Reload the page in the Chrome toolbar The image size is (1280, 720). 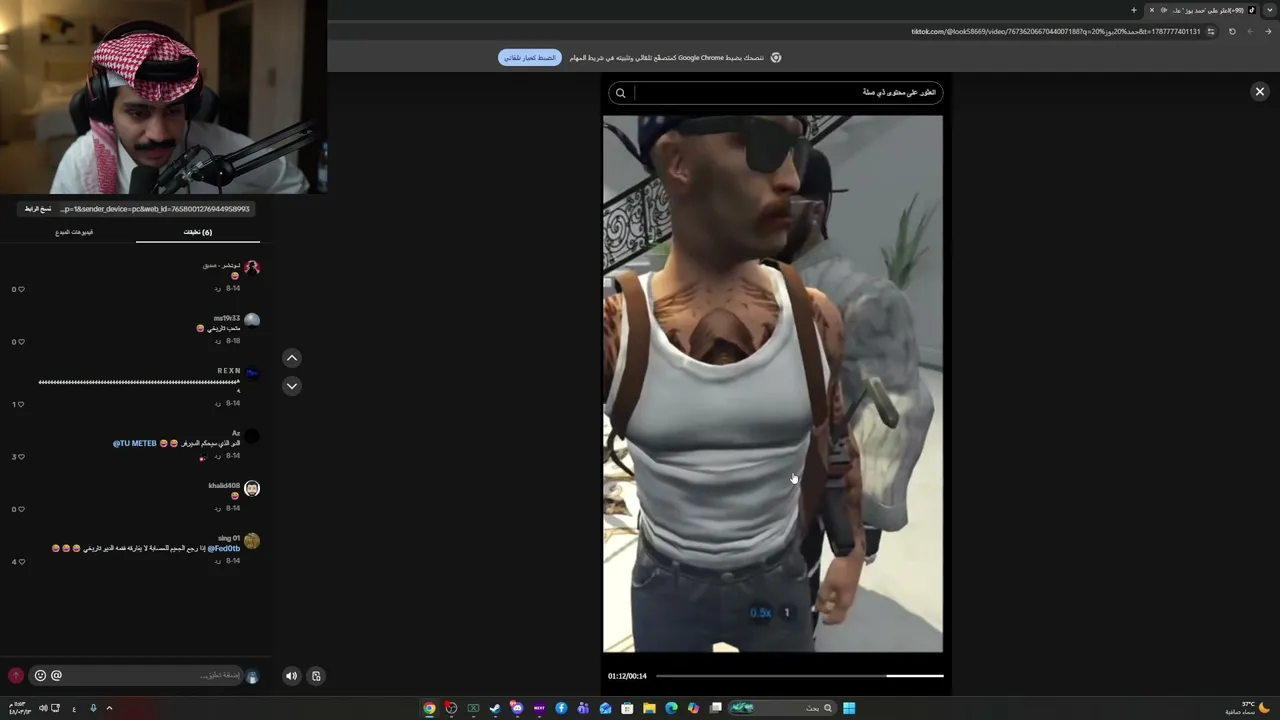[1232, 31]
